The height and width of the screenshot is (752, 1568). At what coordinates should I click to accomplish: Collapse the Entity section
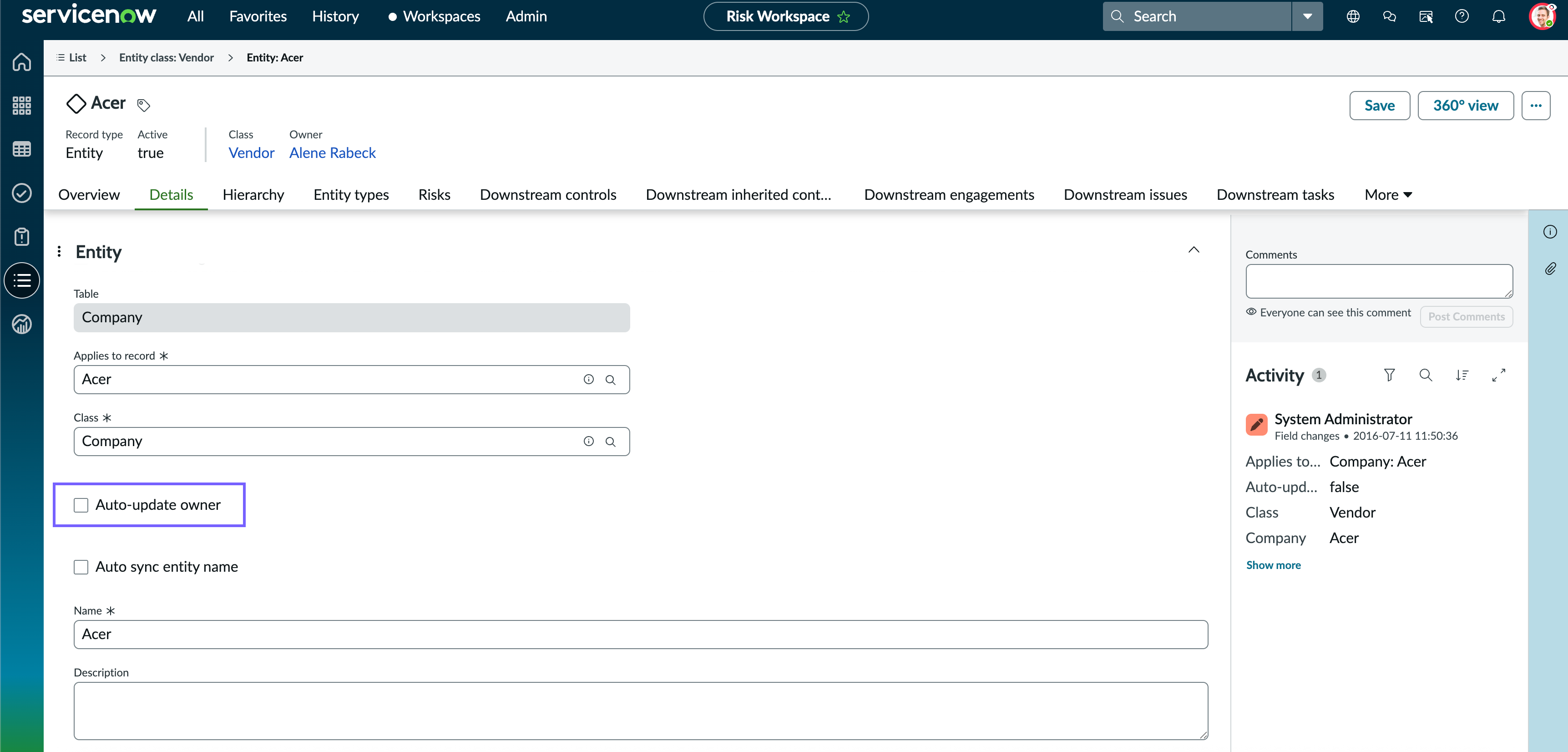tap(1194, 249)
